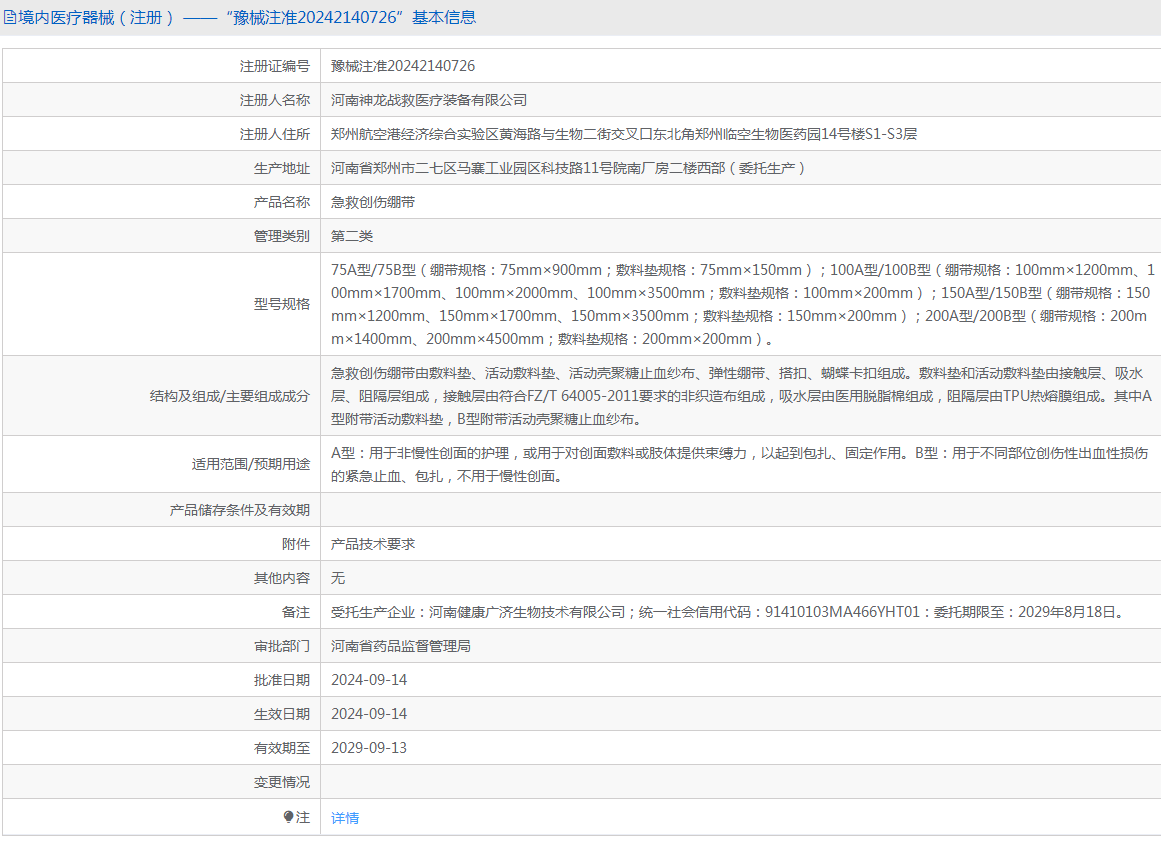
Task: Click the 型号规格 row label
Action: 282,304
